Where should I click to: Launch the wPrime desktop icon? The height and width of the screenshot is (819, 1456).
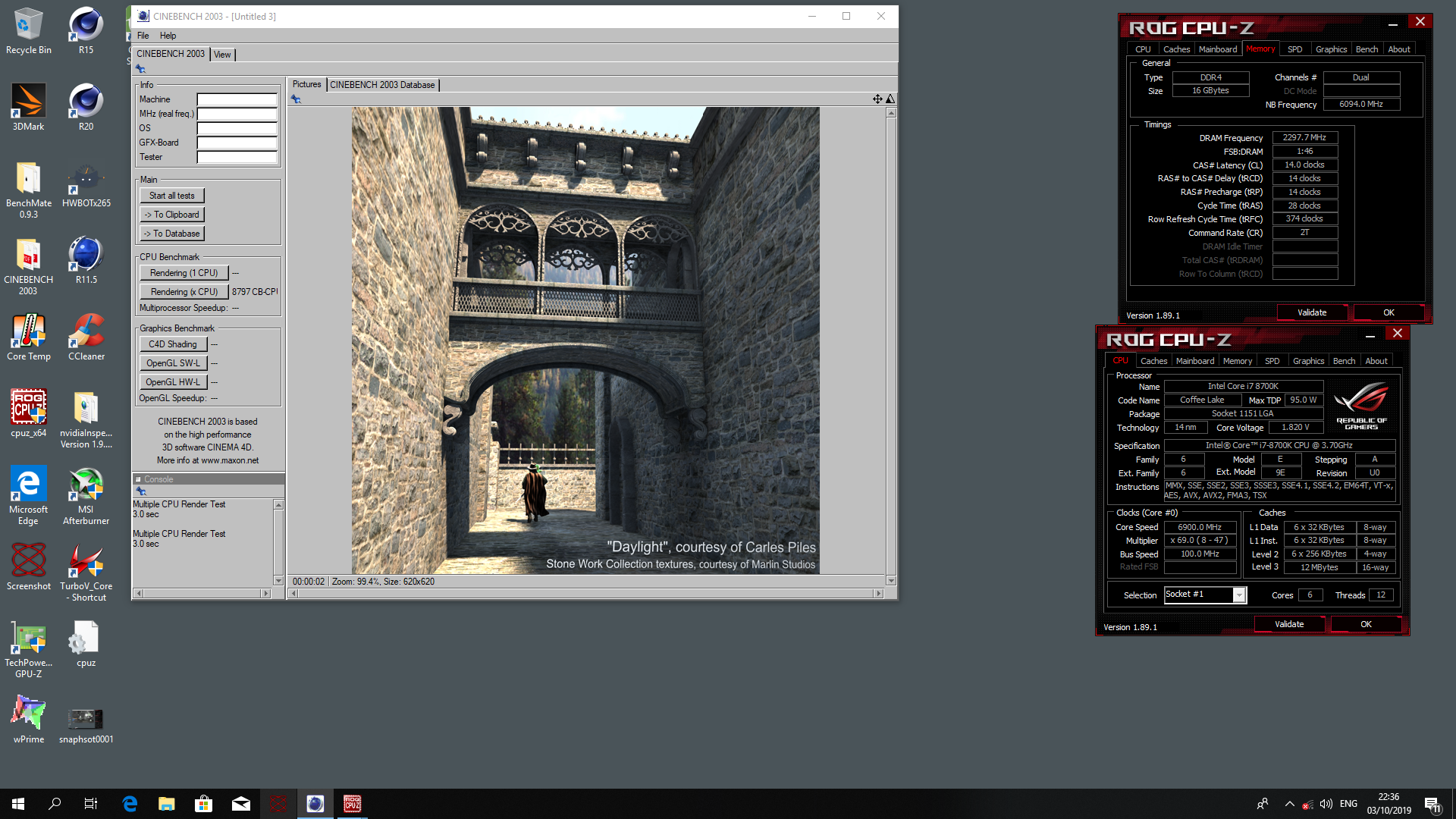tap(28, 720)
